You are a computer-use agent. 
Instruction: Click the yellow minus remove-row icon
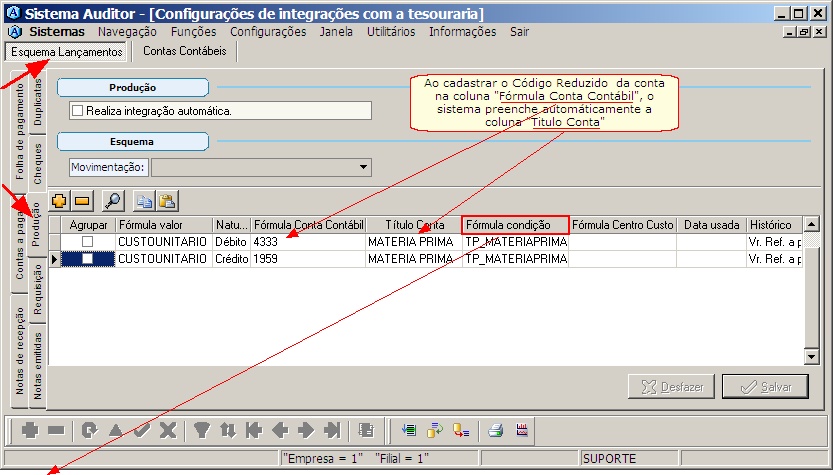coord(82,201)
